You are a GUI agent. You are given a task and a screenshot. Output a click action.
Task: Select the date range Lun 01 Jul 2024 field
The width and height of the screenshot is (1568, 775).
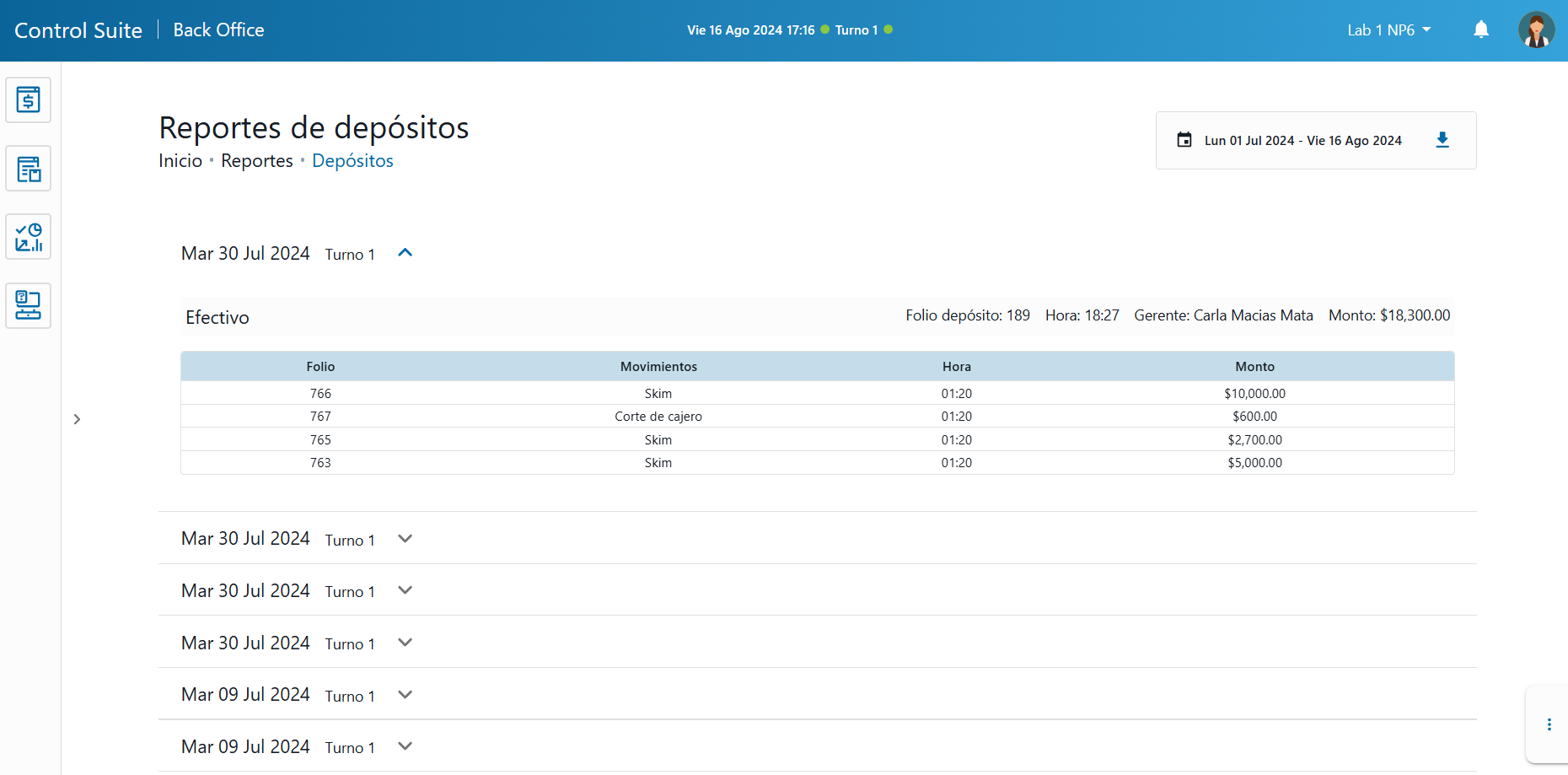[x=1302, y=141]
